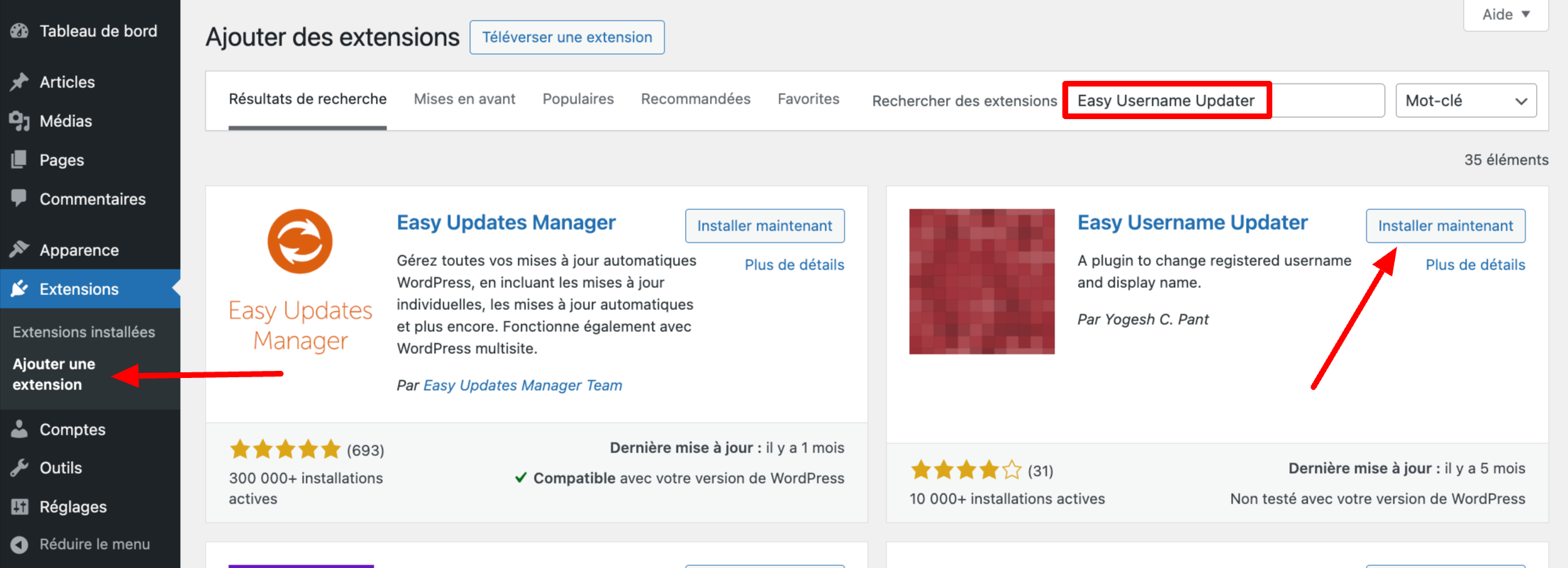Viewport: 1568px width, 568px height.
Task: Click Easy Username Updater star rating
Action: click(x=966, y=469)
